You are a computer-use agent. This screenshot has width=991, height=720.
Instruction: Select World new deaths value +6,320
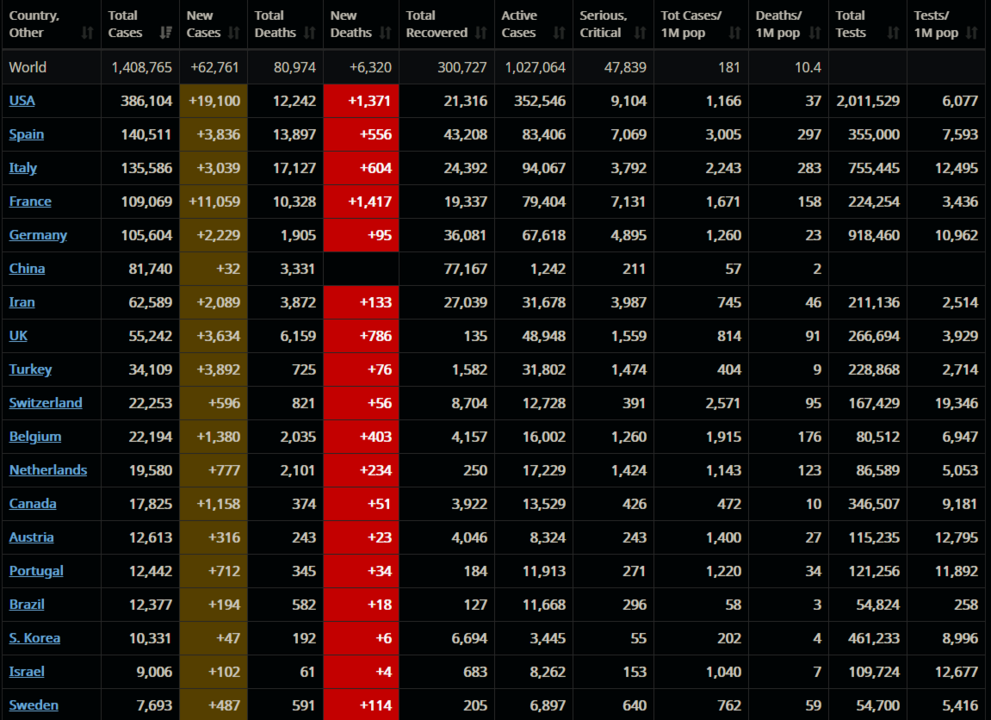[370, 67]
